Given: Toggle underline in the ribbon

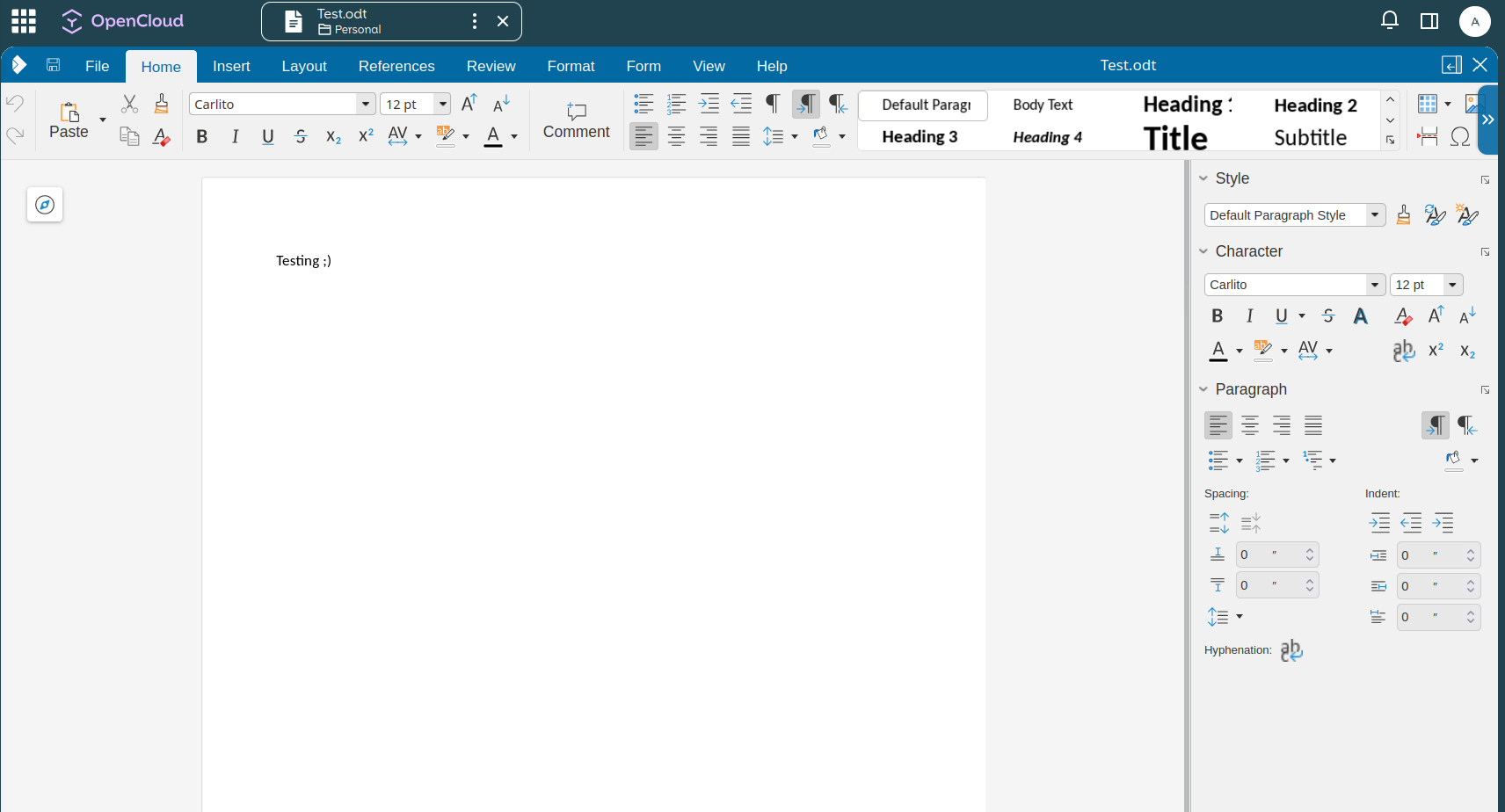Looking at the screenshot, I should (x=268, y=136).
